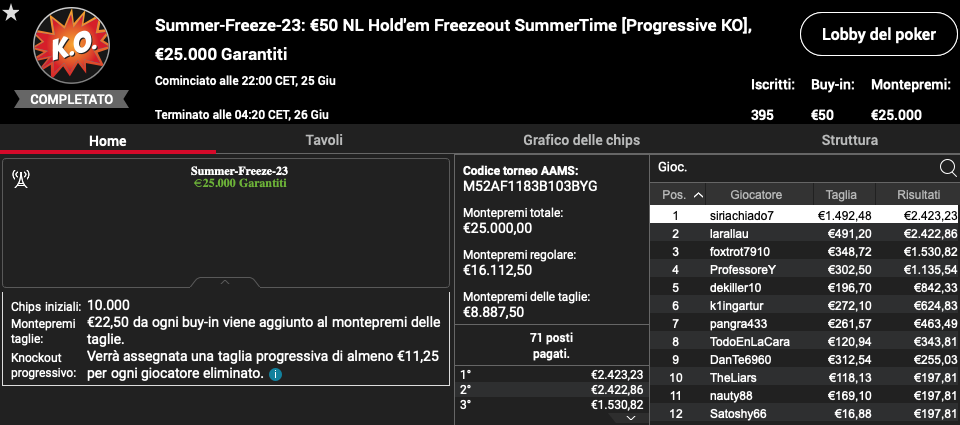960x425 pixels.
Task: Click the progressive knockout info icon
Action: pos(276,374)
